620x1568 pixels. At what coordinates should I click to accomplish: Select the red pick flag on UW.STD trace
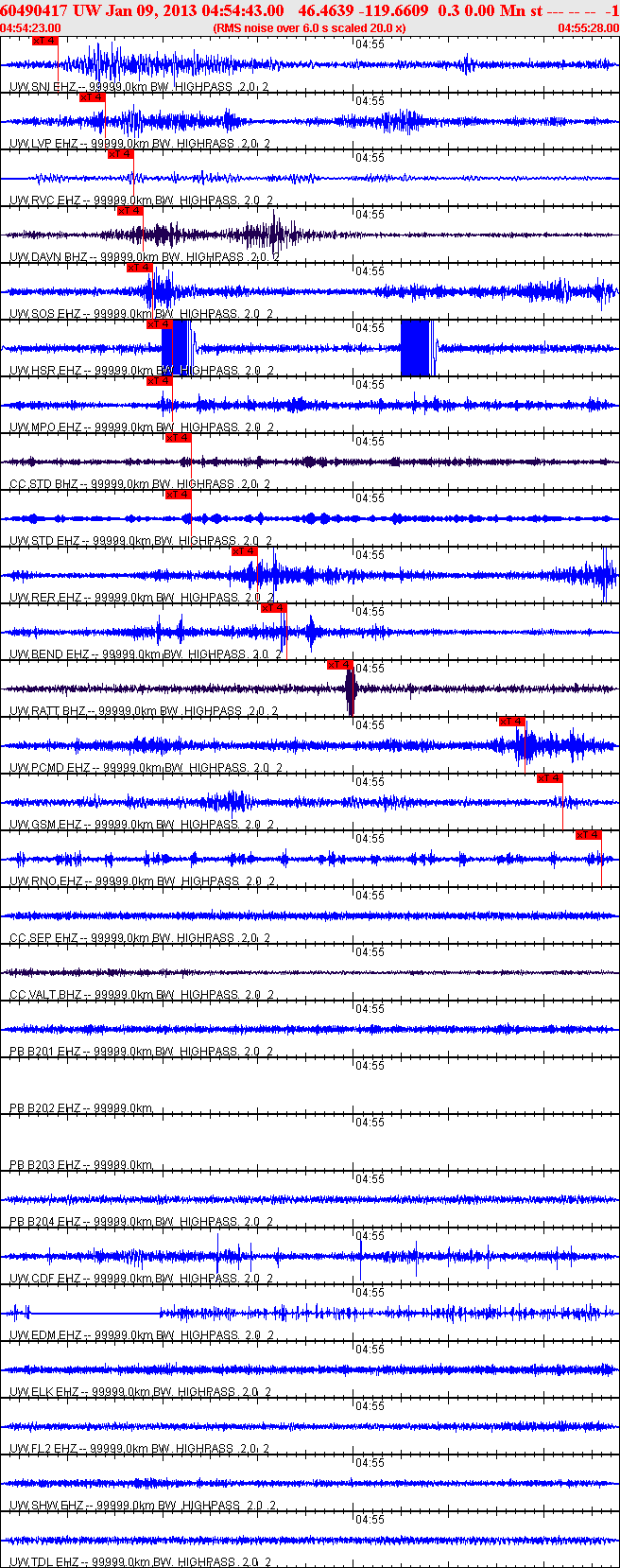[x=178, y=495]
